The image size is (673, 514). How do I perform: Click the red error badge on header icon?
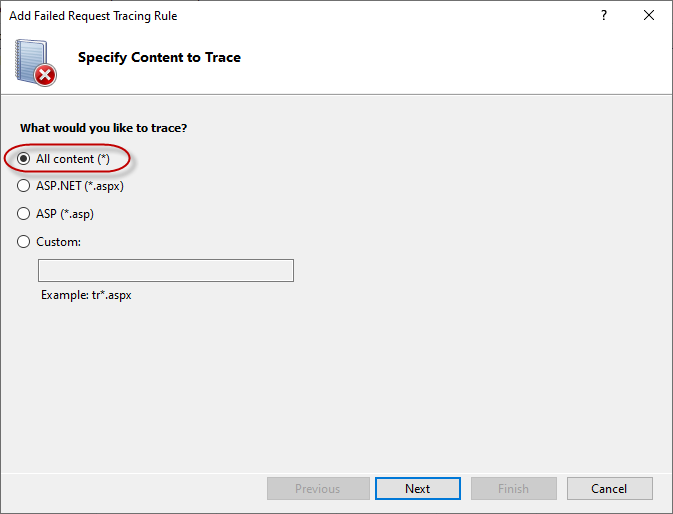(x=45, y=75)
